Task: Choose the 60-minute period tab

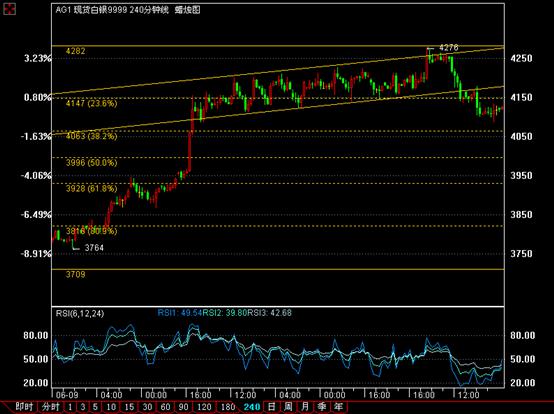Action: [x=165, y=407]
